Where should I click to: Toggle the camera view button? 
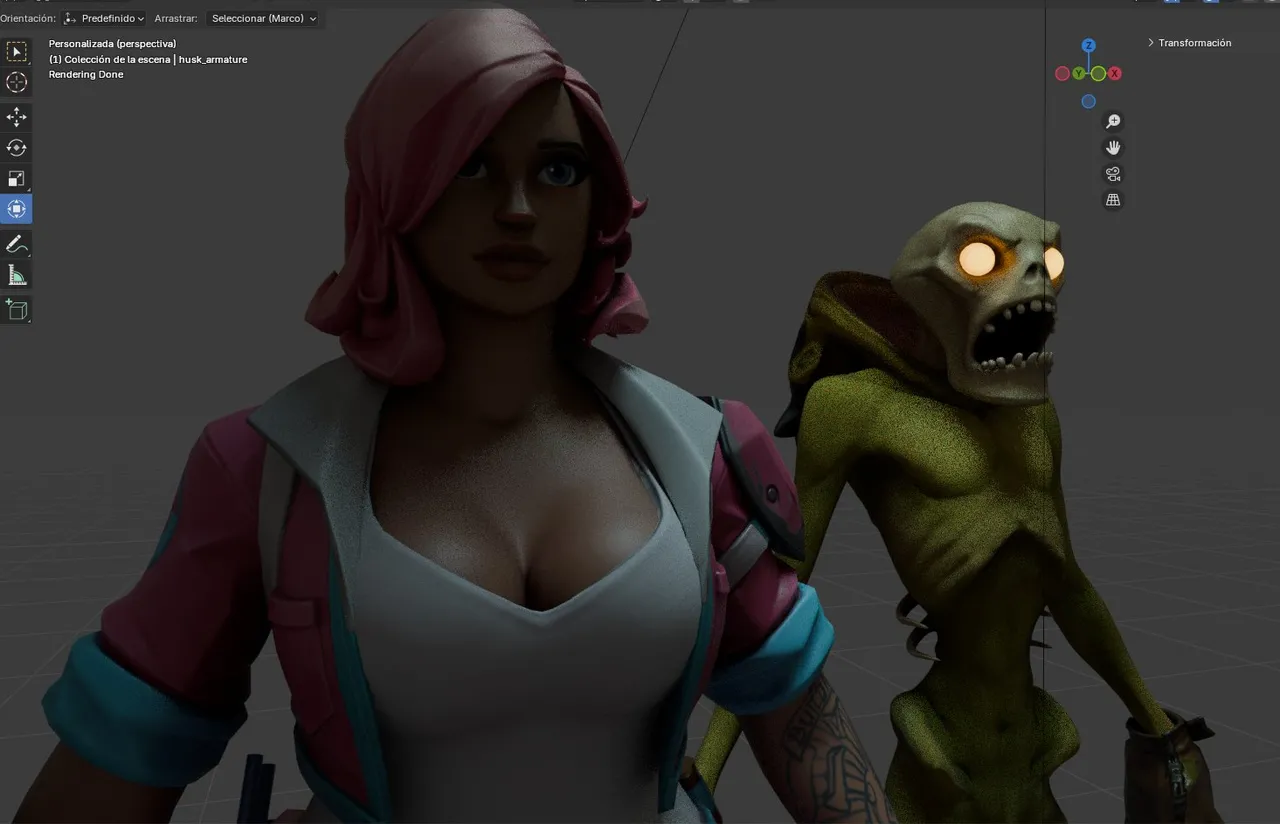coord(1113,174)
